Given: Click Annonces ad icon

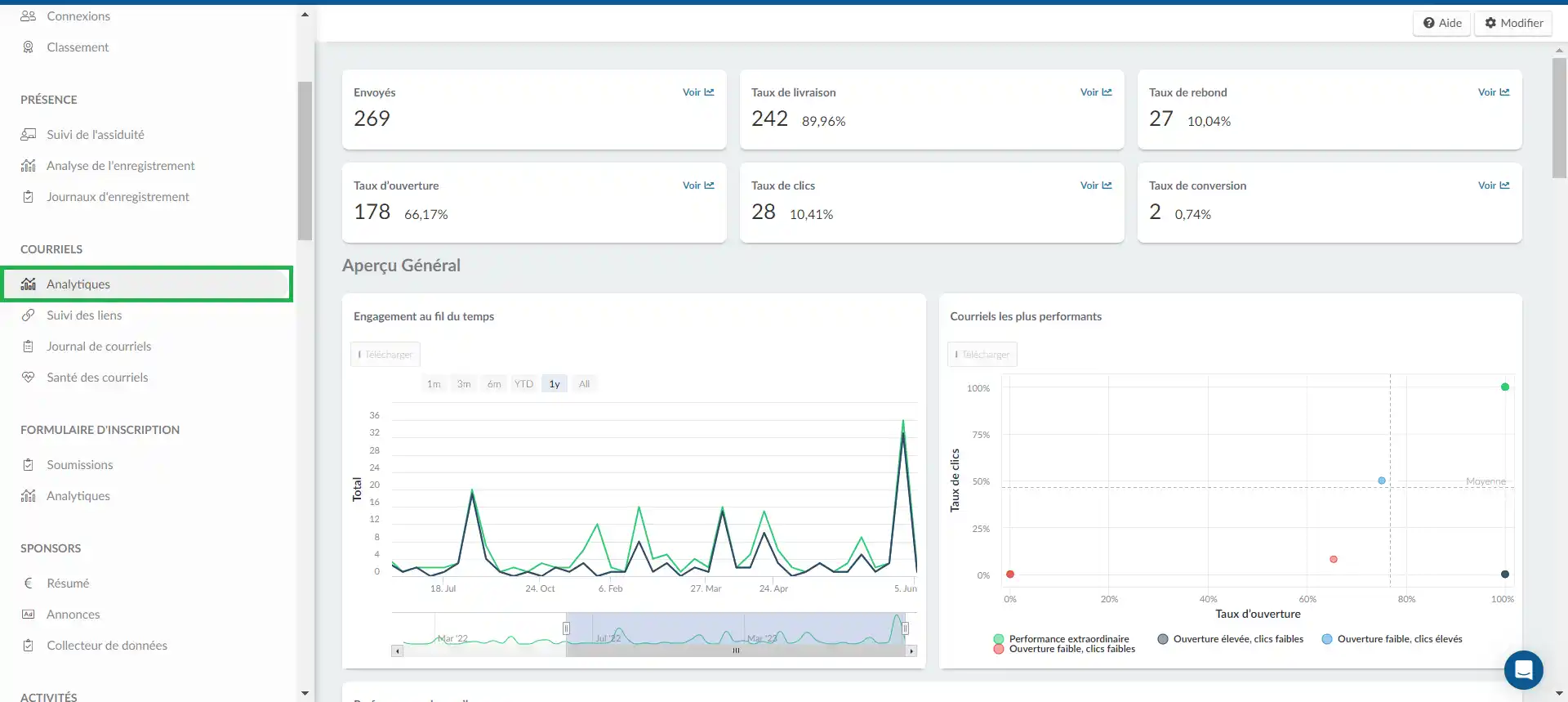Looking at the screenshot, I should 28,615.
